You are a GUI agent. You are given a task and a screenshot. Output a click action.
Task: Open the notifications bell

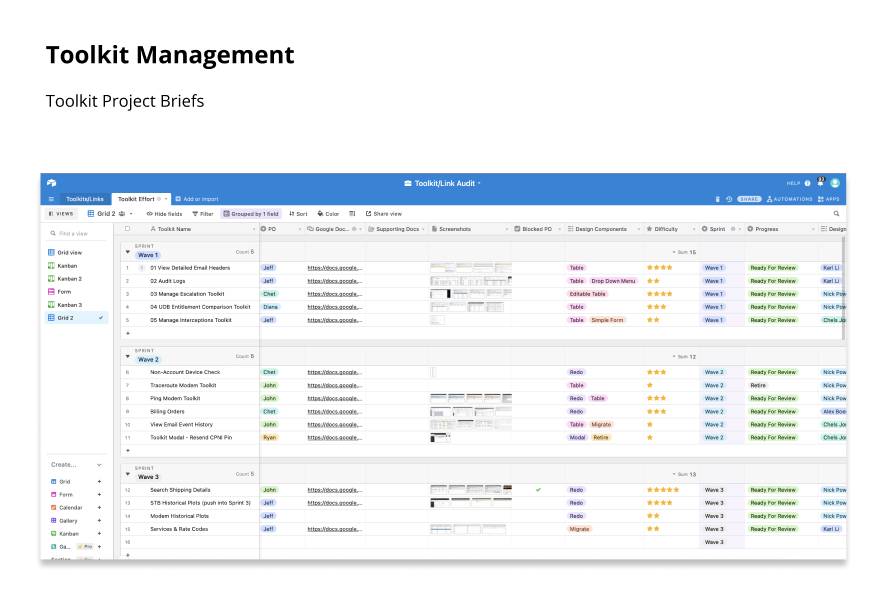[x=820, y=183]
